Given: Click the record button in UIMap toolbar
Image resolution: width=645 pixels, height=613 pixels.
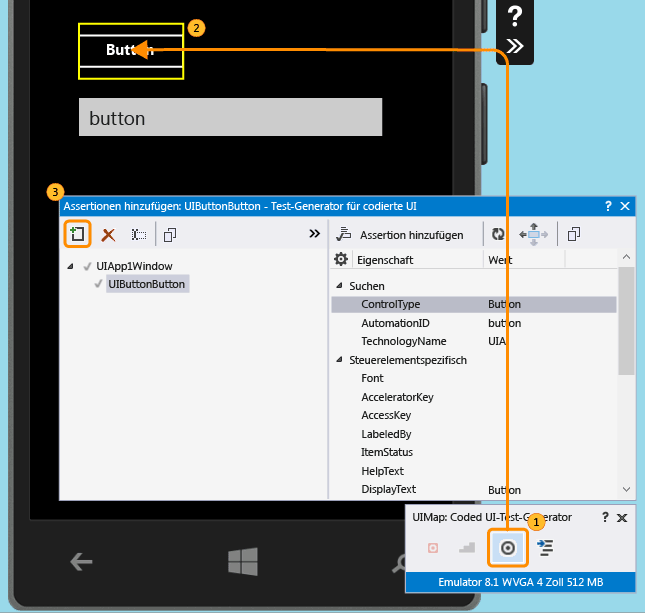Looking at the screenshot, I should pos(433,548).
